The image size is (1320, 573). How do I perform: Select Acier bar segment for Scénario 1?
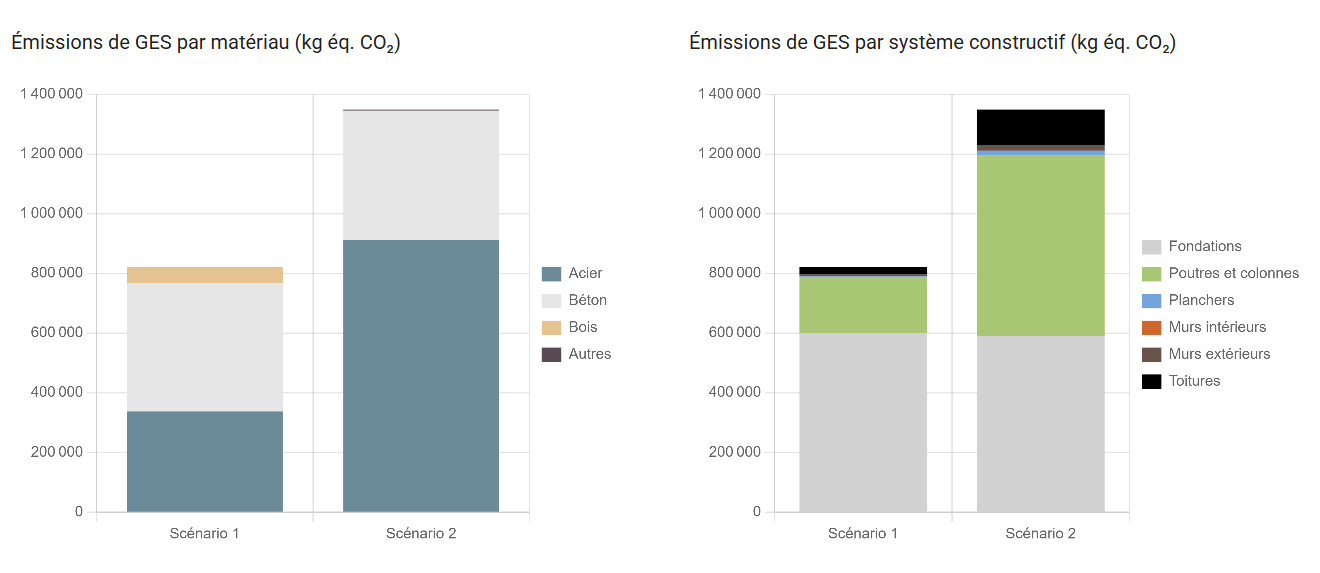(x=205, y=461)
